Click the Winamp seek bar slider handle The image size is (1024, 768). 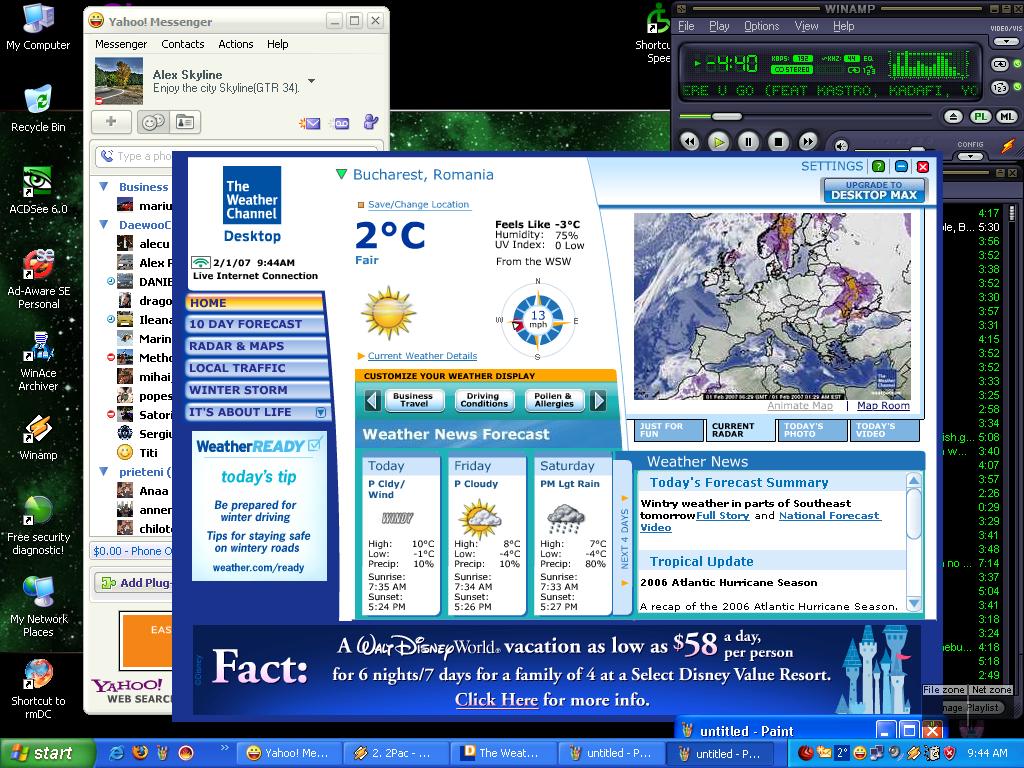click(726, 117)
